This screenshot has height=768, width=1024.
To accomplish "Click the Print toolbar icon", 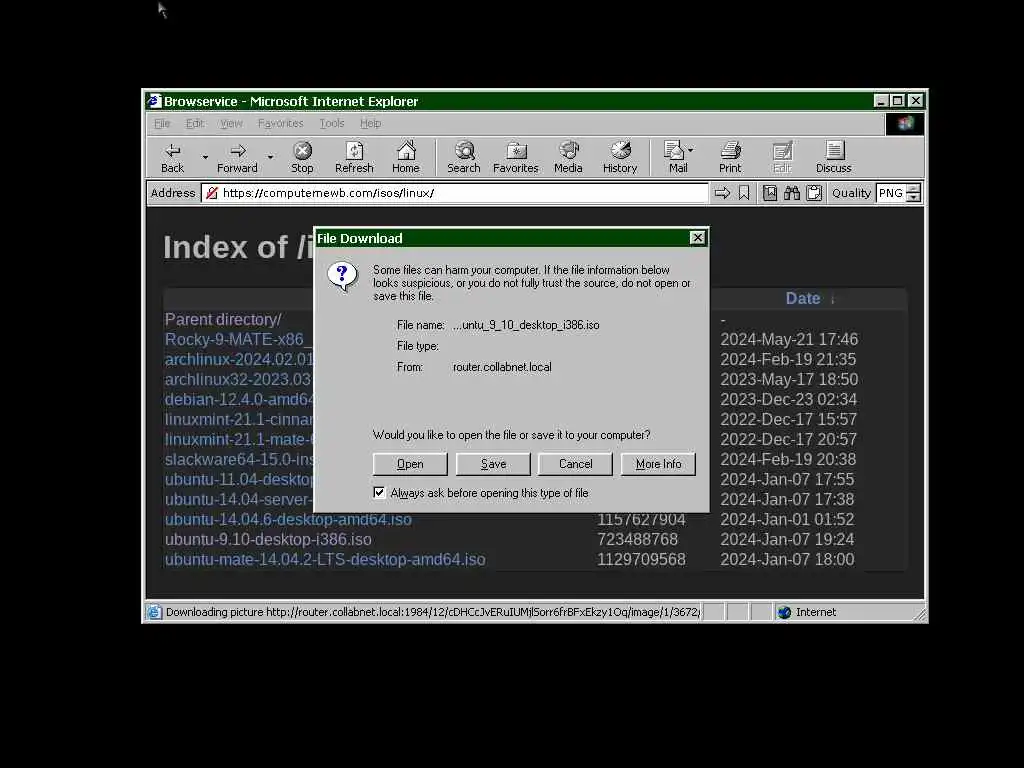I will (730, 151).
